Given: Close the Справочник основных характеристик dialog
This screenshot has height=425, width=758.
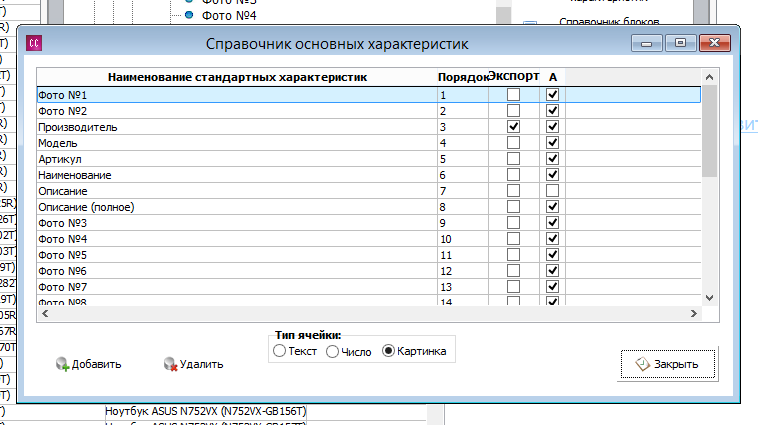Looking at the screenshot, I should [x=714, y=43].
